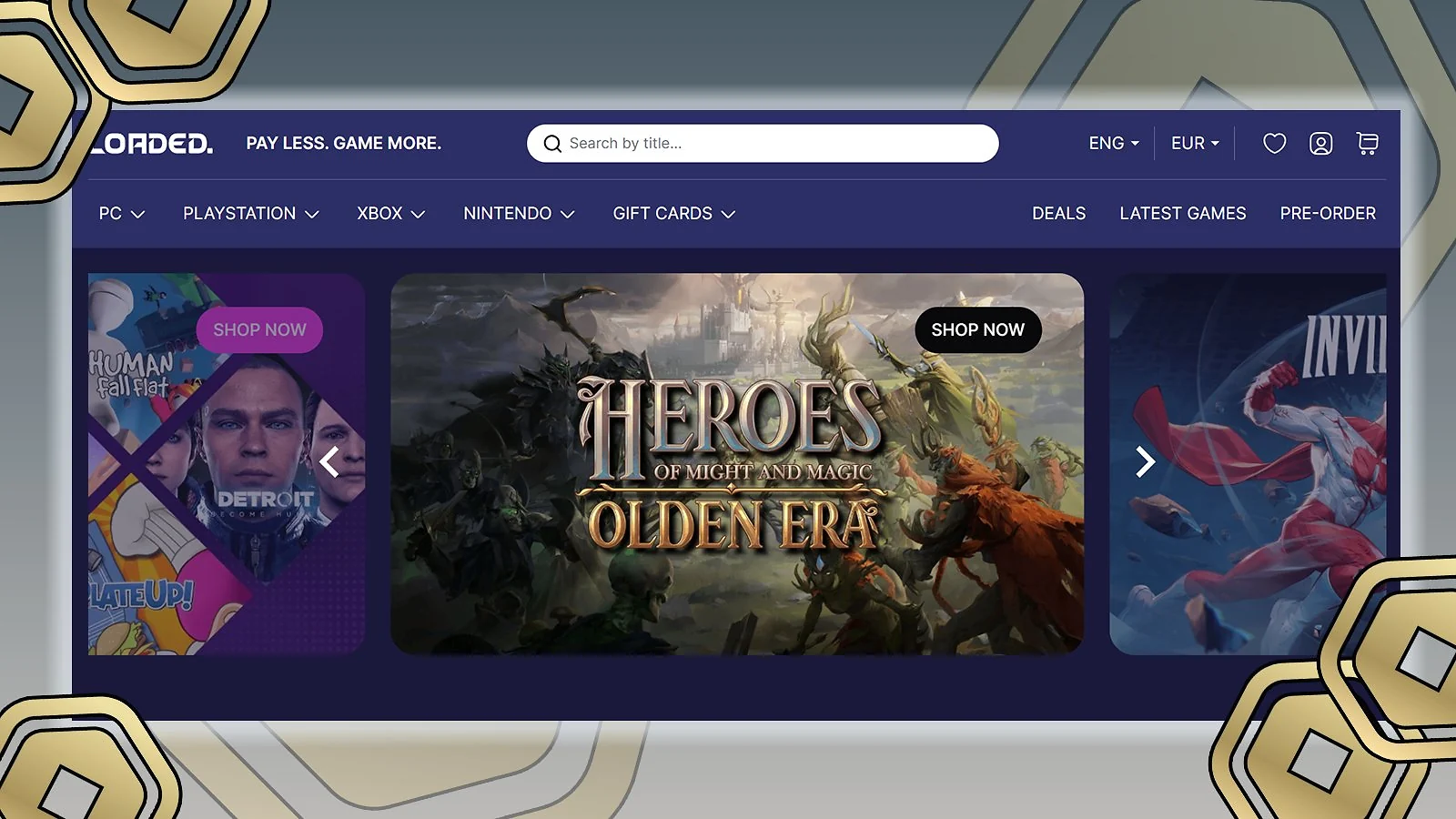Focus the Search by title field
This screenshot has height=819, width=1456.
(763, 144)
